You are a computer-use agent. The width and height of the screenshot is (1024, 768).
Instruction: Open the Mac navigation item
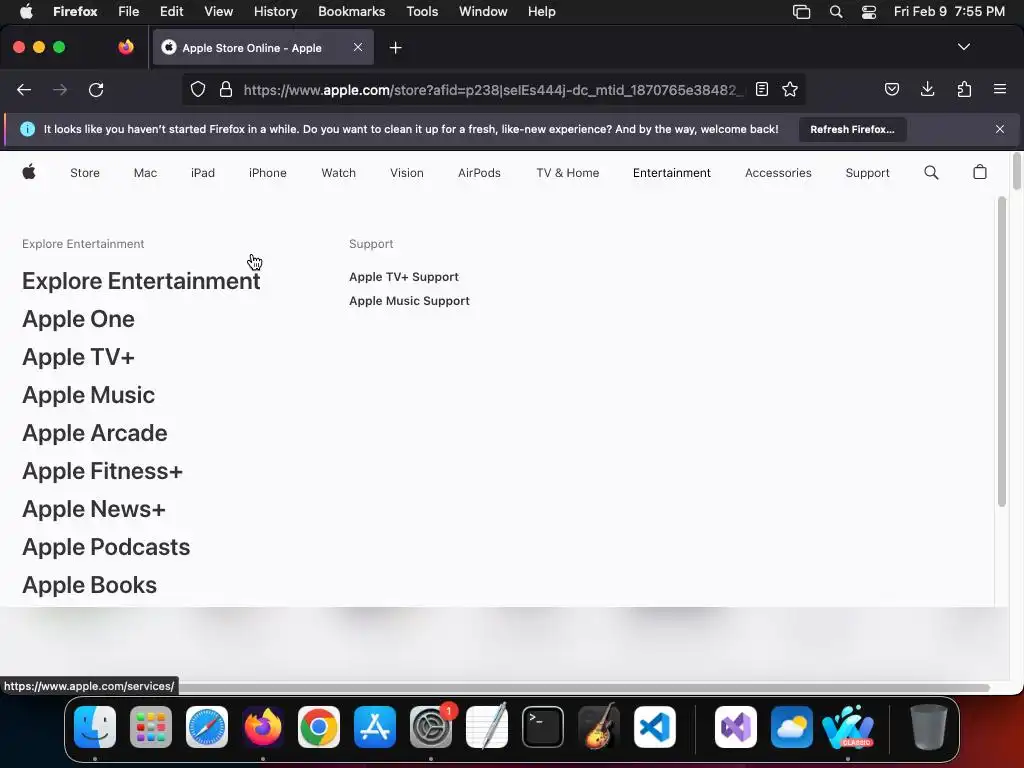pos(145,173)
